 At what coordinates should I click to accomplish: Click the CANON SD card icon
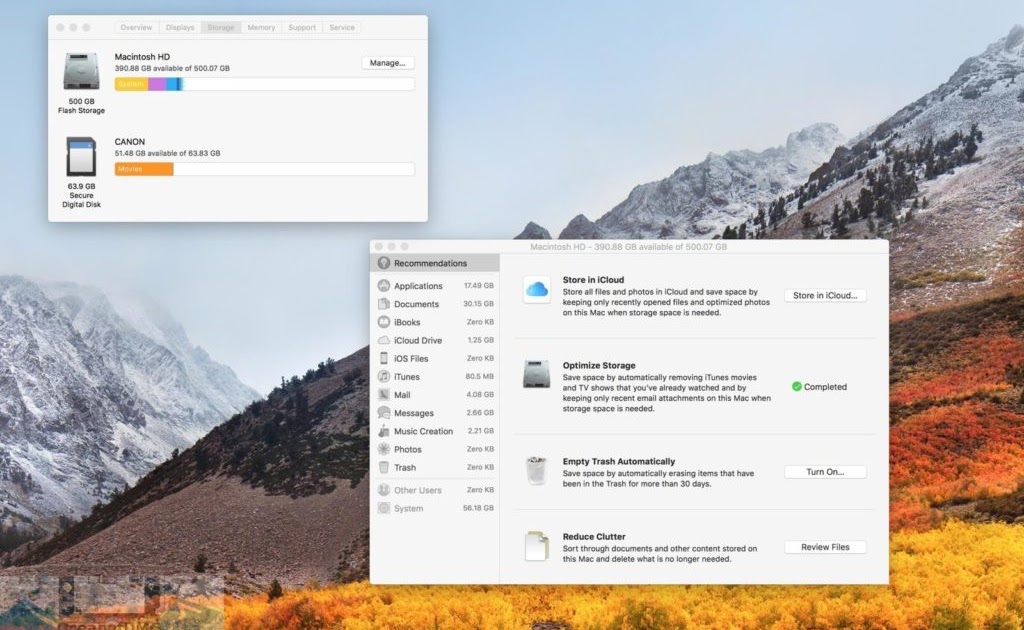pyautogui.click(x=82, y=157)
